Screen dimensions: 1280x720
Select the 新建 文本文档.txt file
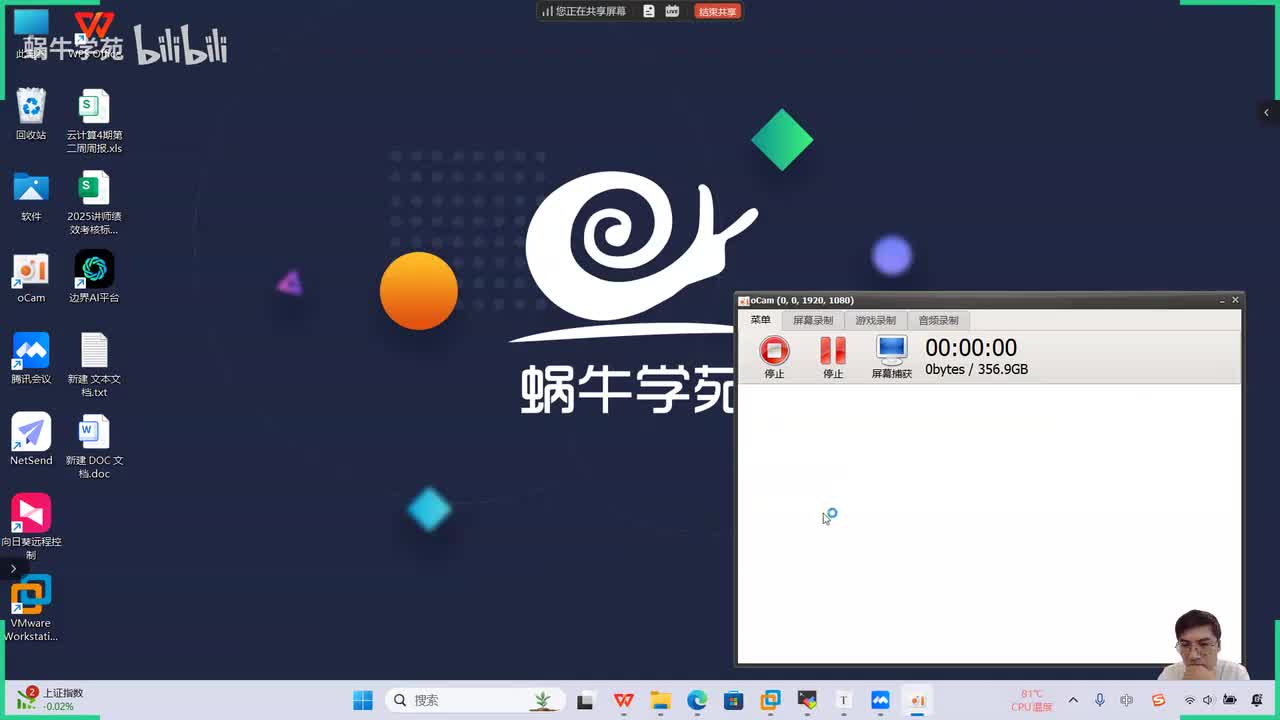coord(94,366)
